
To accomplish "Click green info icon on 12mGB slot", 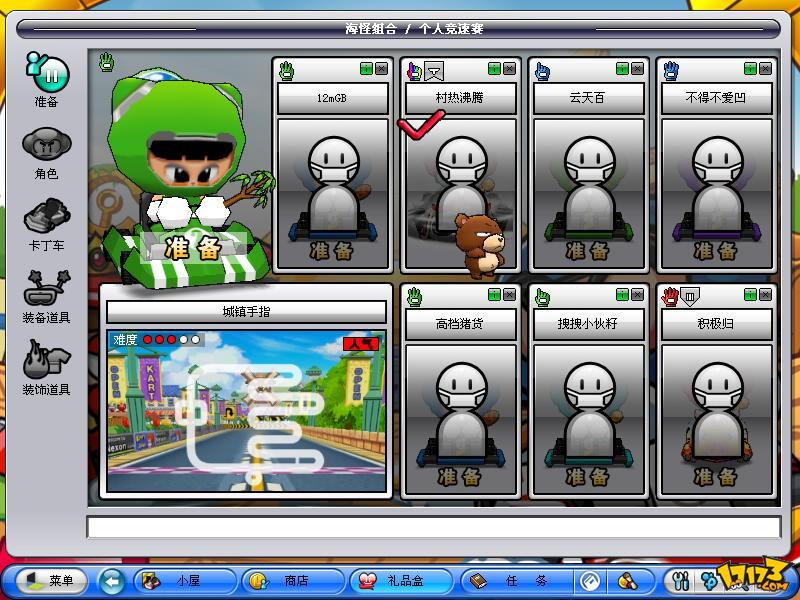I will [366, 69].
